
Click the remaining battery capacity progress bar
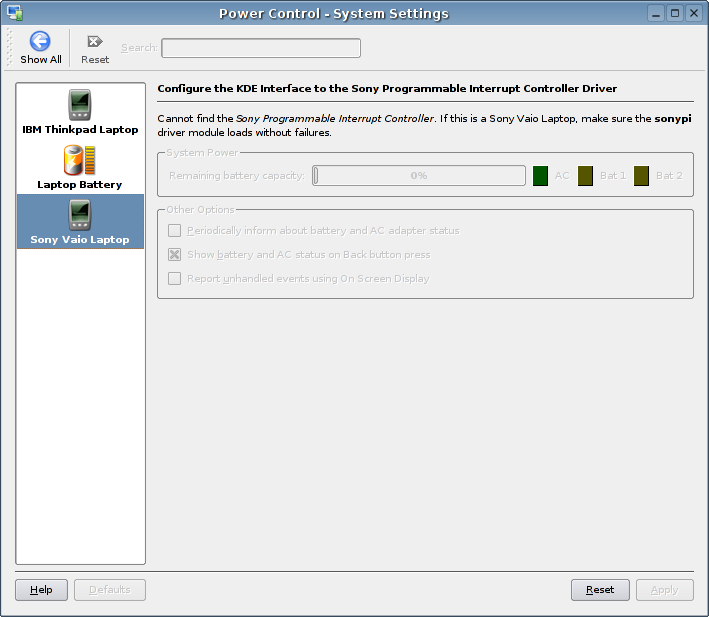click(x=419, y=175)
